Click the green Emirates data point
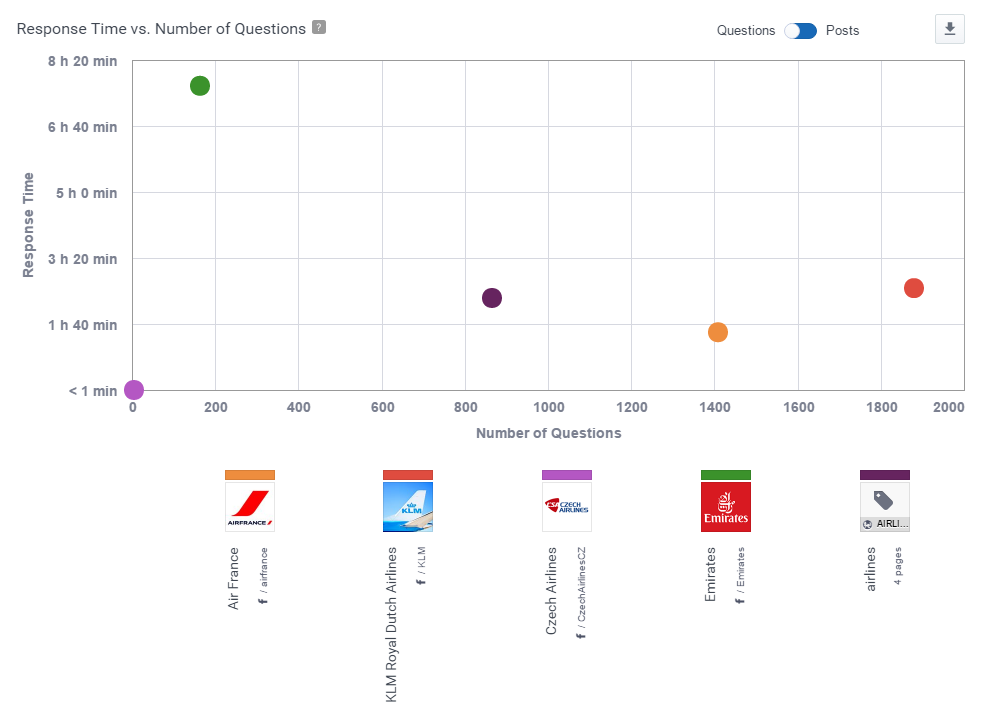Screen dimensions: 982x714 (x=200, y=86)
